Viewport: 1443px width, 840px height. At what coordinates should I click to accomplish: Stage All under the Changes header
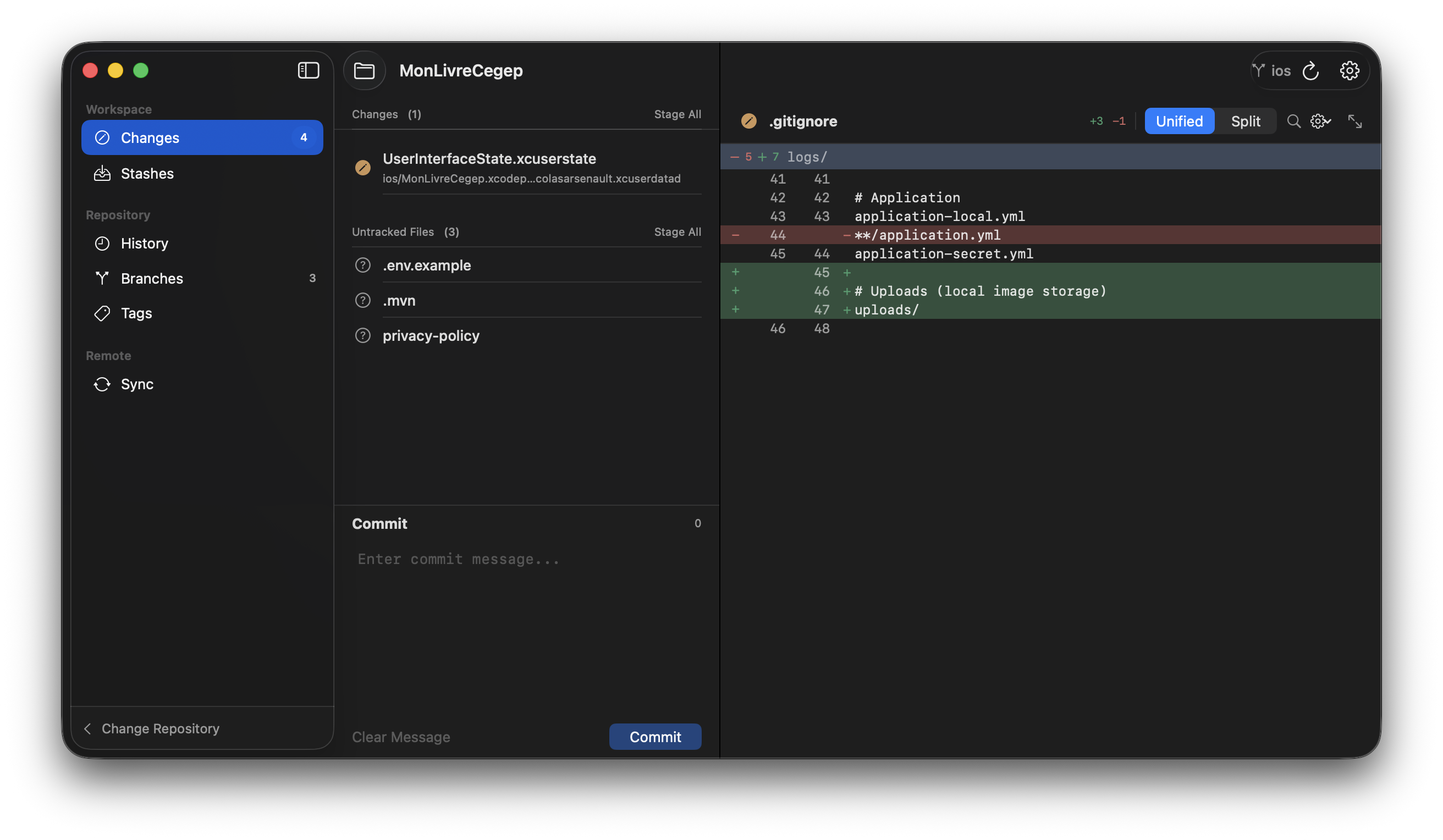coord(678,114)
